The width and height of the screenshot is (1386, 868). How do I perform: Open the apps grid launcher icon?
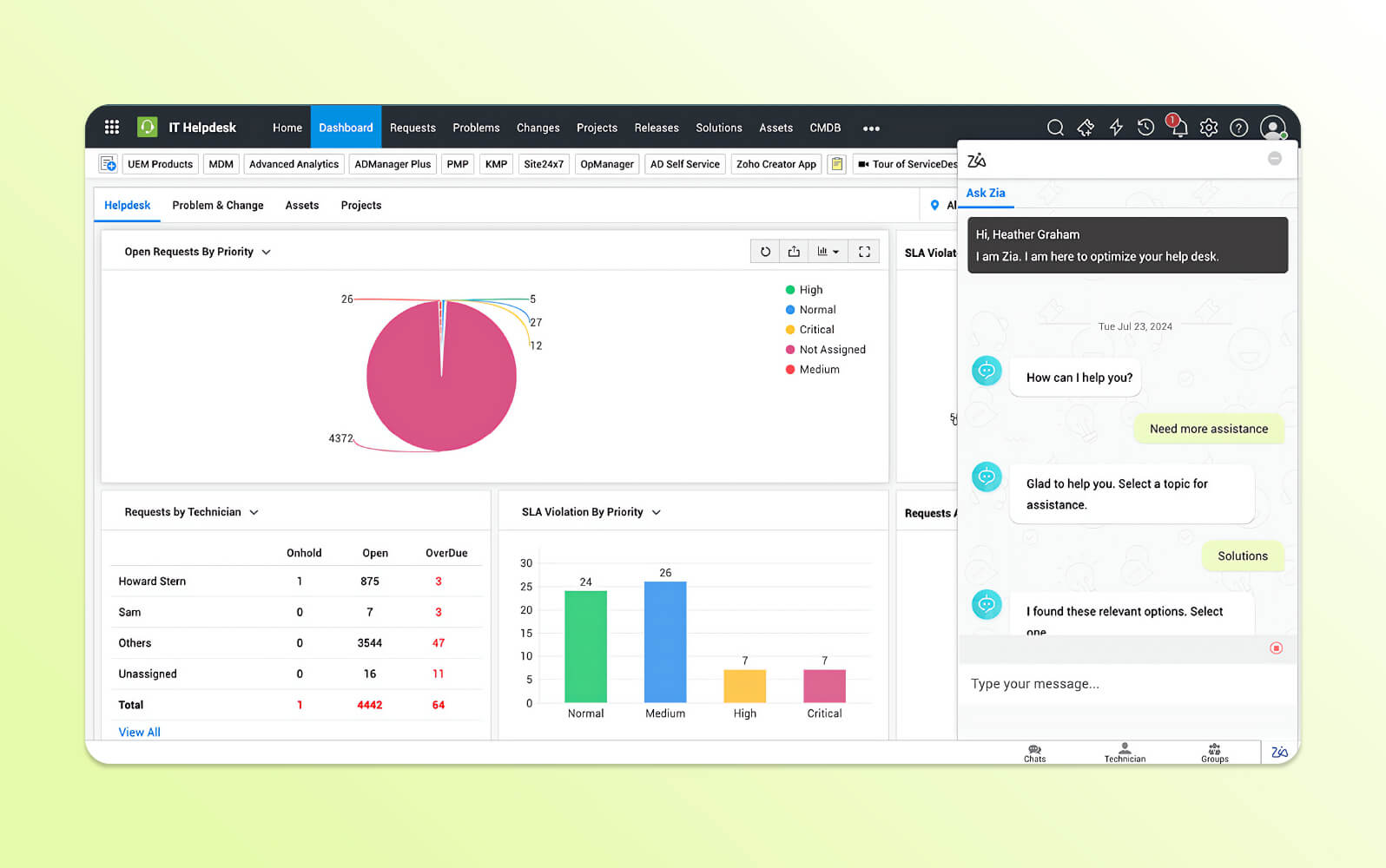click(x=112, y=128)
